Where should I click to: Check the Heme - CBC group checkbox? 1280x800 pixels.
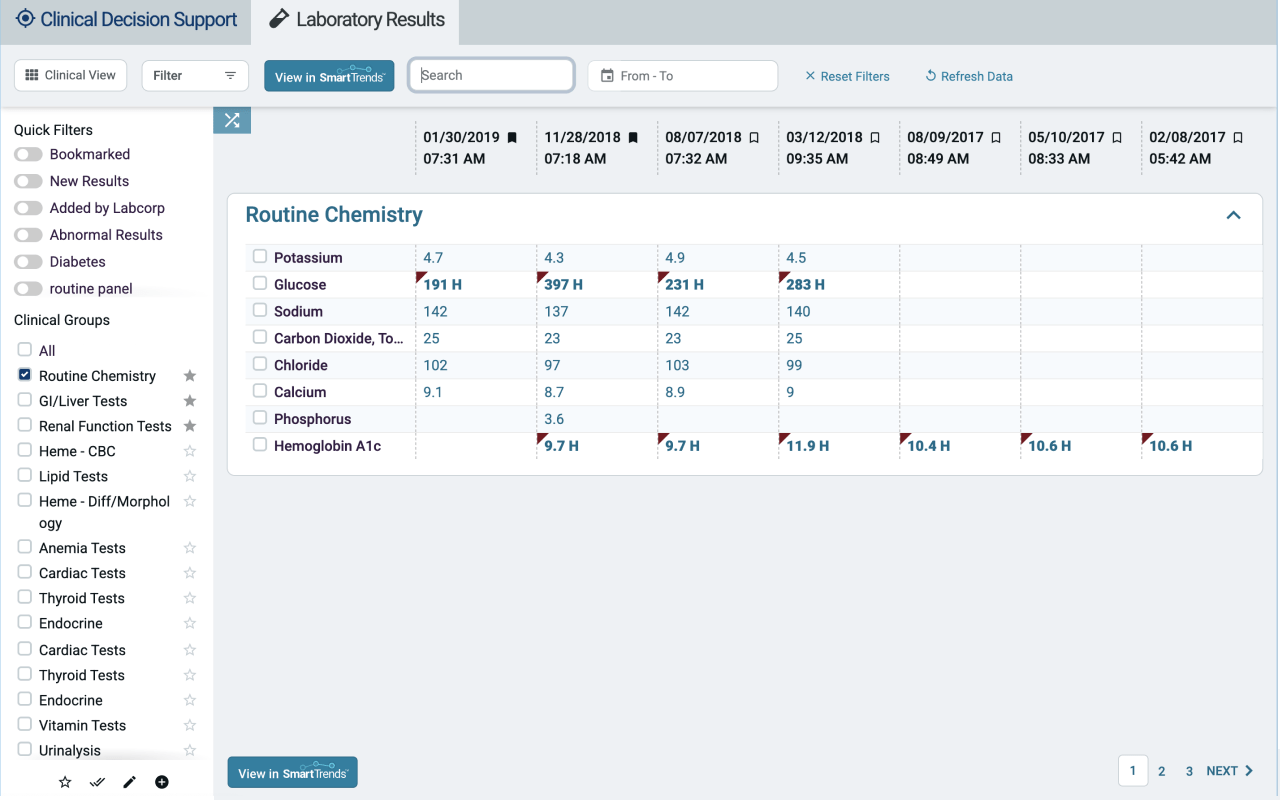click(25, 451)
